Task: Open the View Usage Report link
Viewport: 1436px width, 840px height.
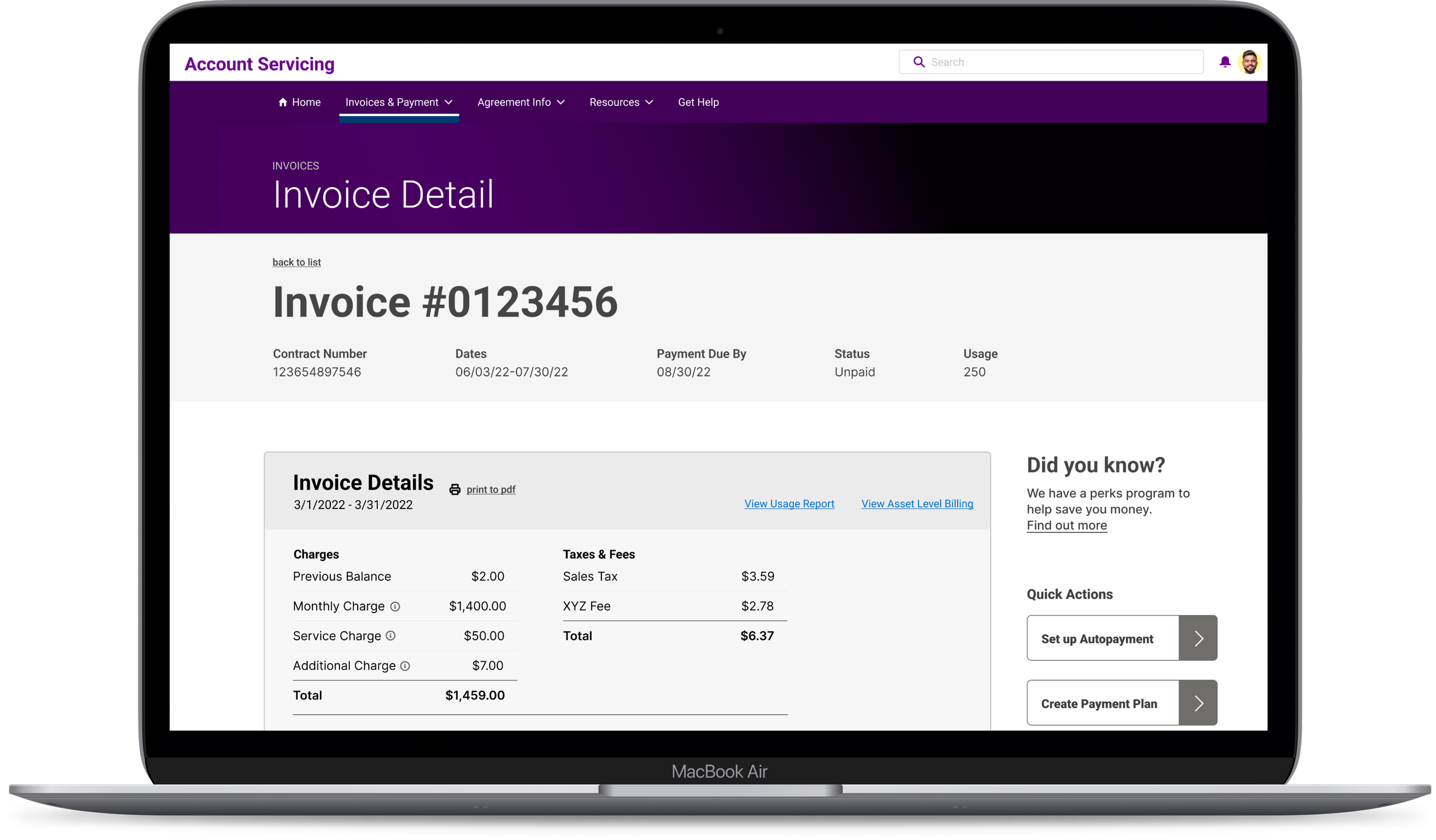Action: 789,504
